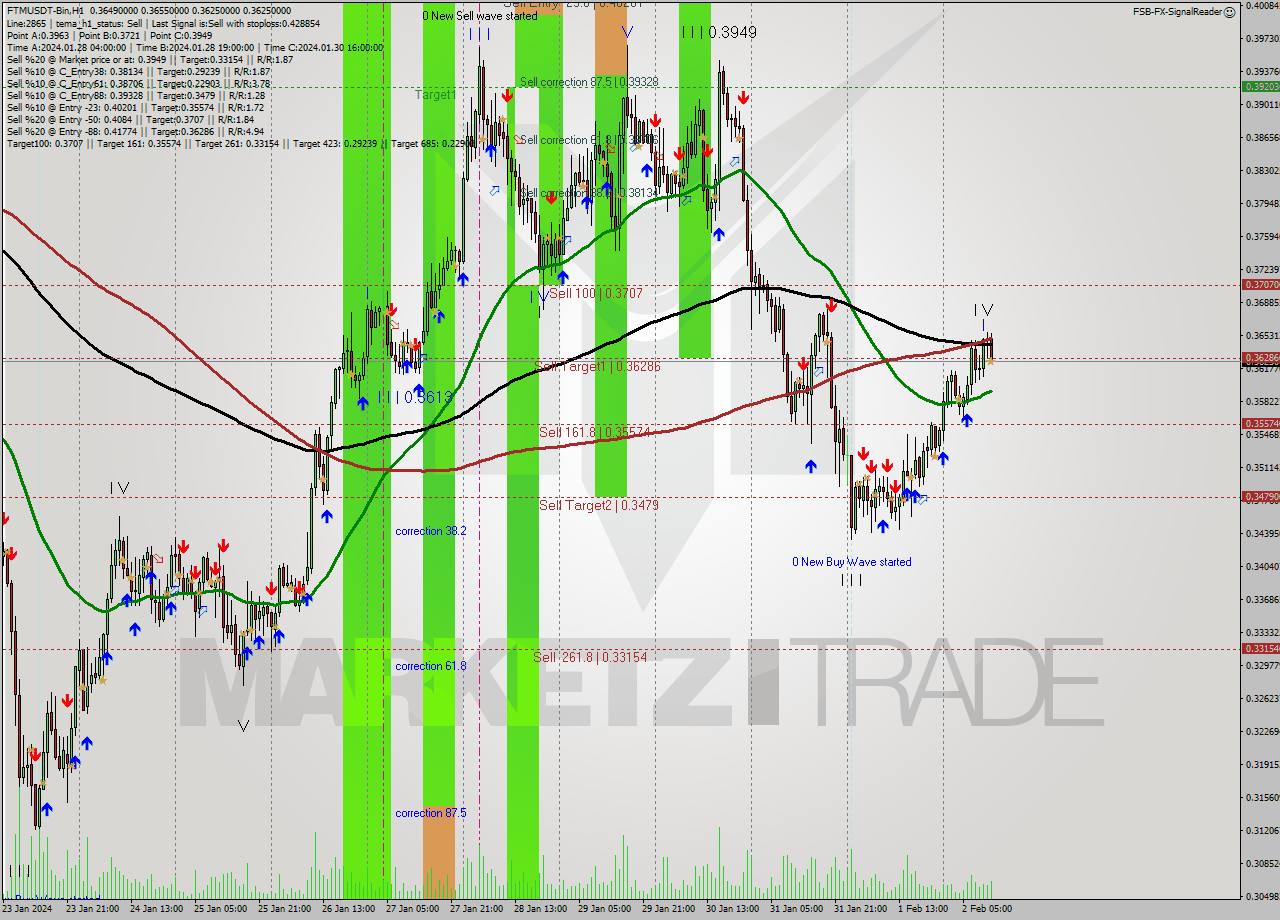Click the 'Sell %10 @ C_Entry38' line
The height and width of the screenshot is (920, 1280).
(138, 71)
